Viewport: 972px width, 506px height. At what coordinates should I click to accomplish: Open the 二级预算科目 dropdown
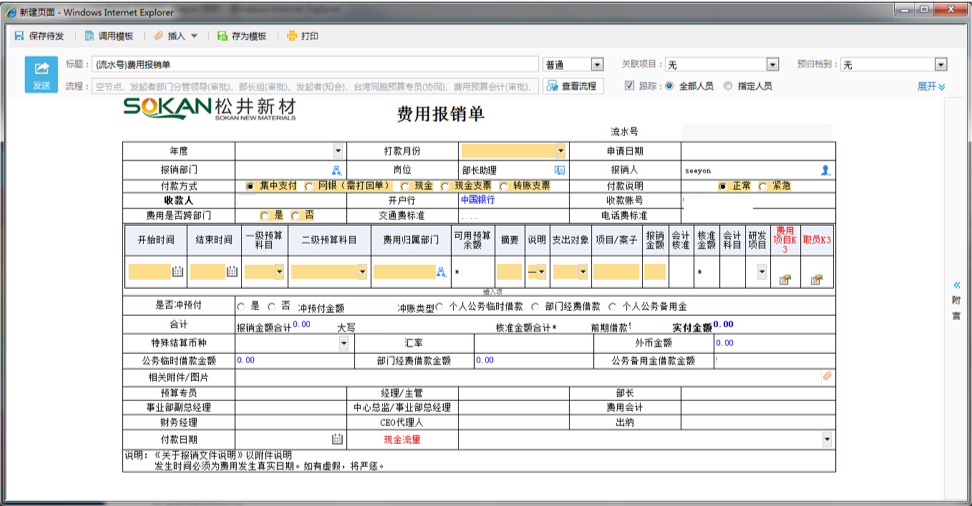click(x=362, y=272)
